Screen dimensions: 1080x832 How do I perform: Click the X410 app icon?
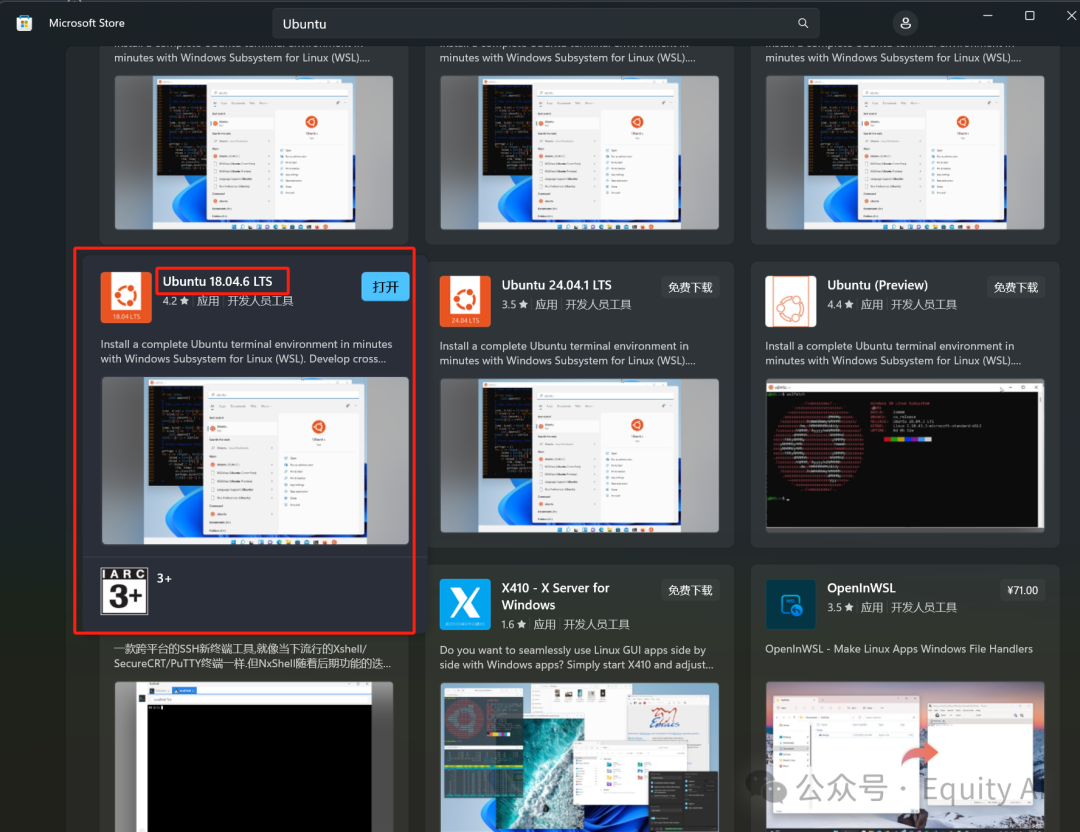pos(465,604)
